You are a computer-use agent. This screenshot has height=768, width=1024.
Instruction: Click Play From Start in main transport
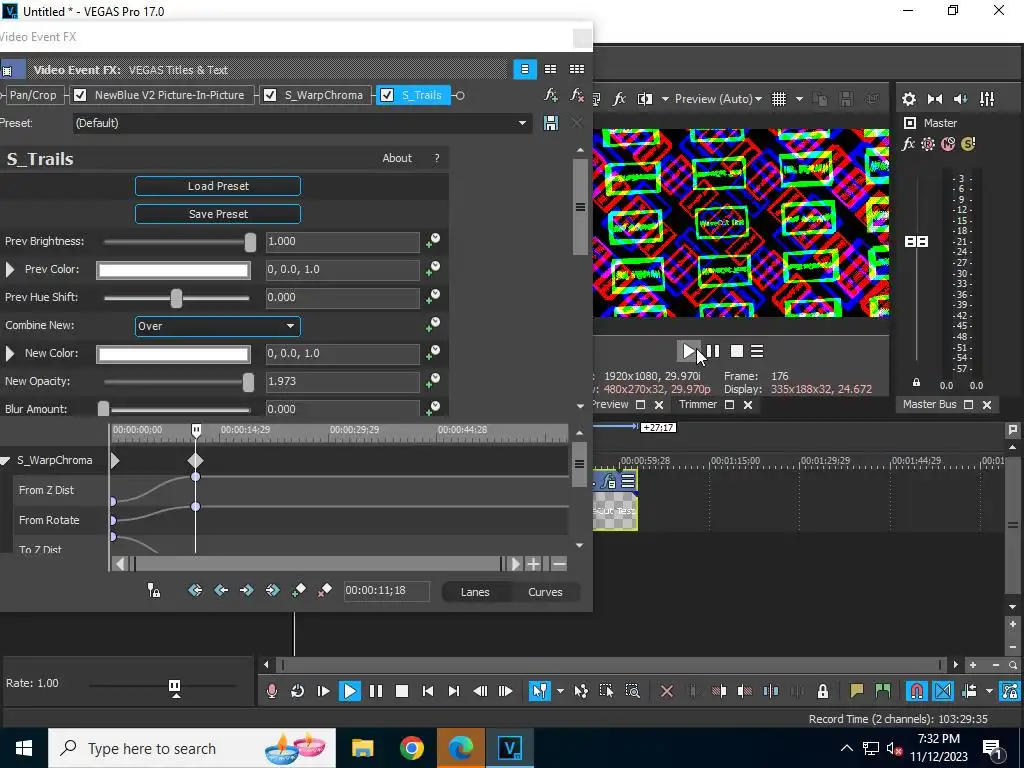coord(323,691)
